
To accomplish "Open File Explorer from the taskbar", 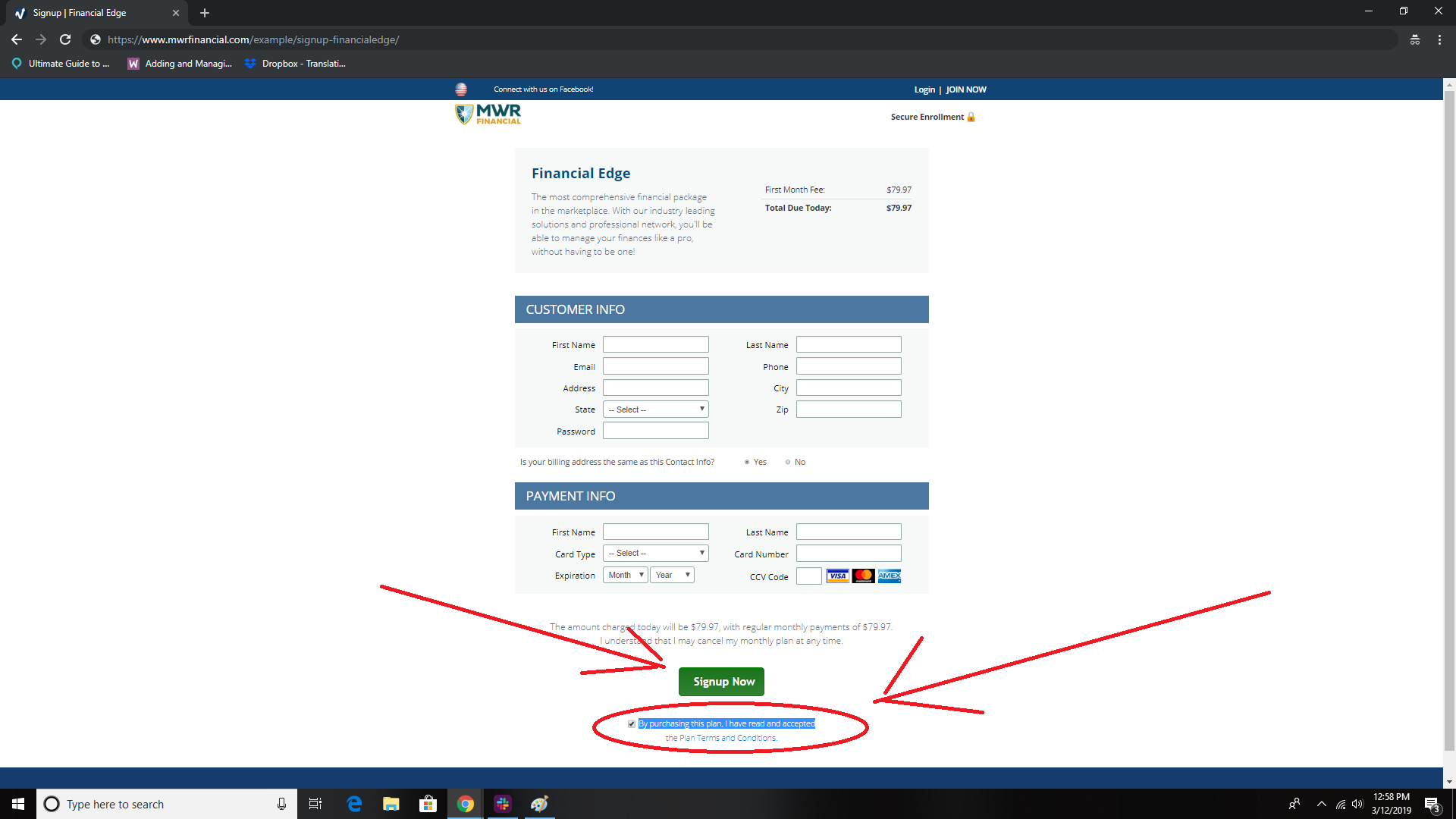I will click(x=391, y=804).
